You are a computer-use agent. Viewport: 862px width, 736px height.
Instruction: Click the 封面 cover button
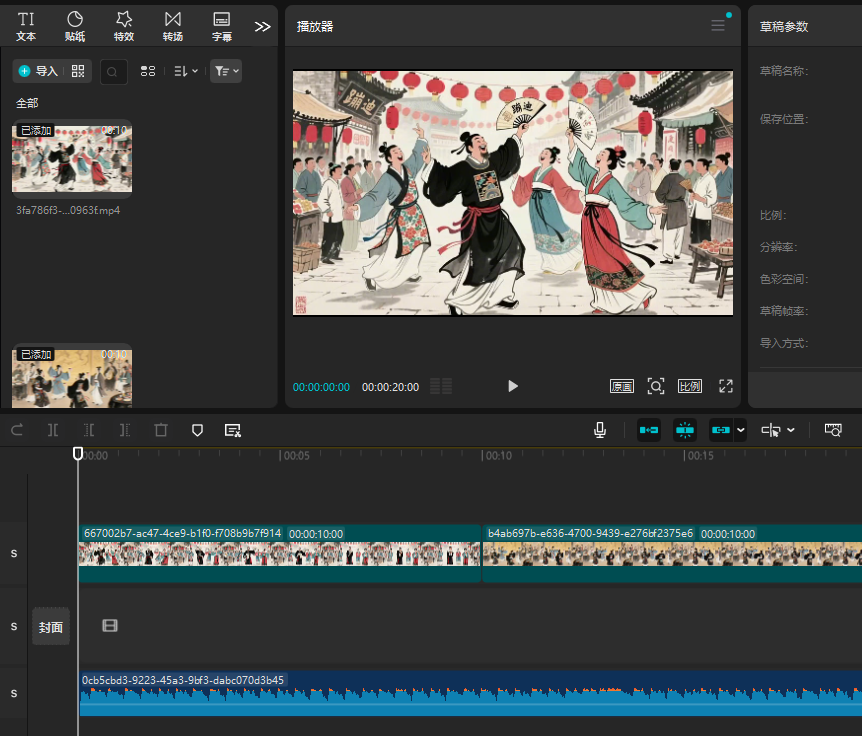point(51,627)
